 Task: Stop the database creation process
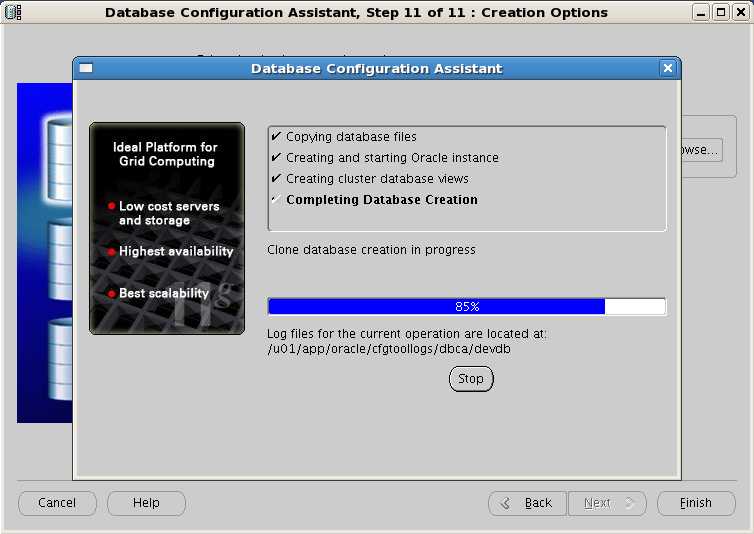coord(471,379)
